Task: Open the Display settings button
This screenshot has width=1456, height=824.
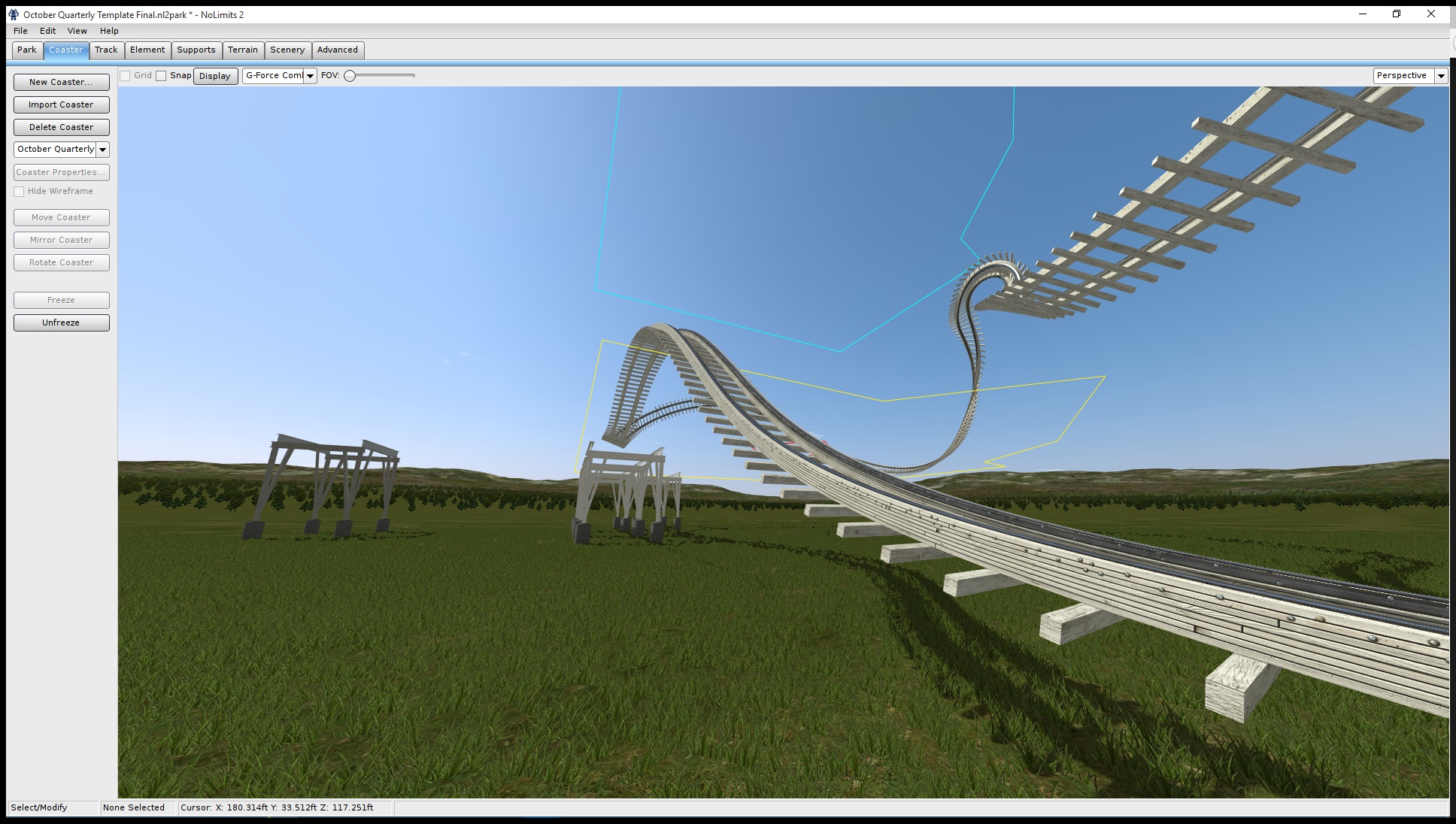Action: coord(215,76)
